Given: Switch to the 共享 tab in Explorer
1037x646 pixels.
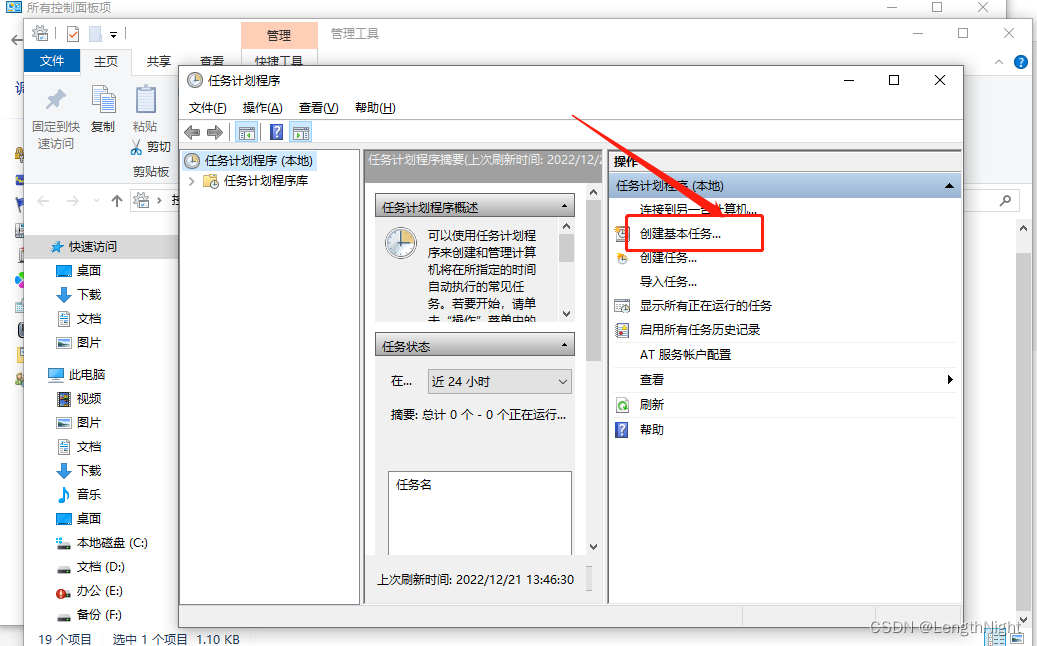Looking at the screenshot, I should tap(157, 60).
